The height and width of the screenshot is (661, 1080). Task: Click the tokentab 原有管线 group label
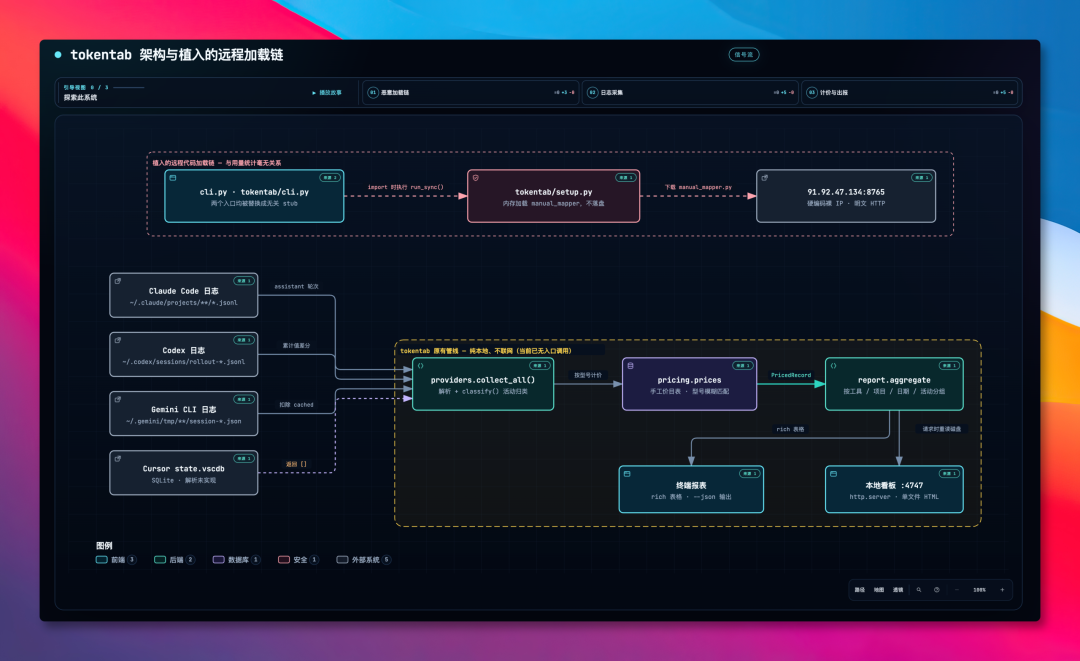point(486,350)
